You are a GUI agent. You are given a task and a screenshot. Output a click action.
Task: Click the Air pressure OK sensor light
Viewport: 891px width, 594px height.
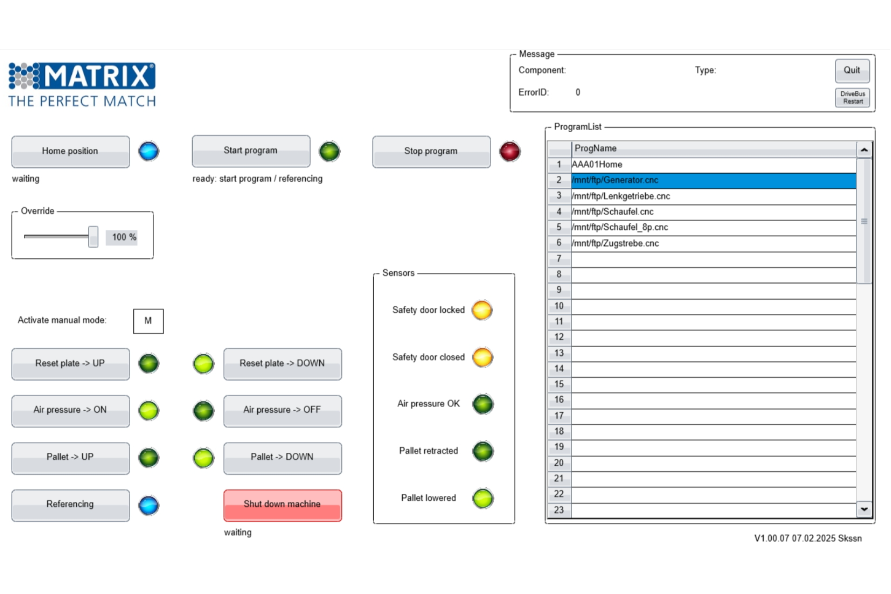click(x=482, y=404)
